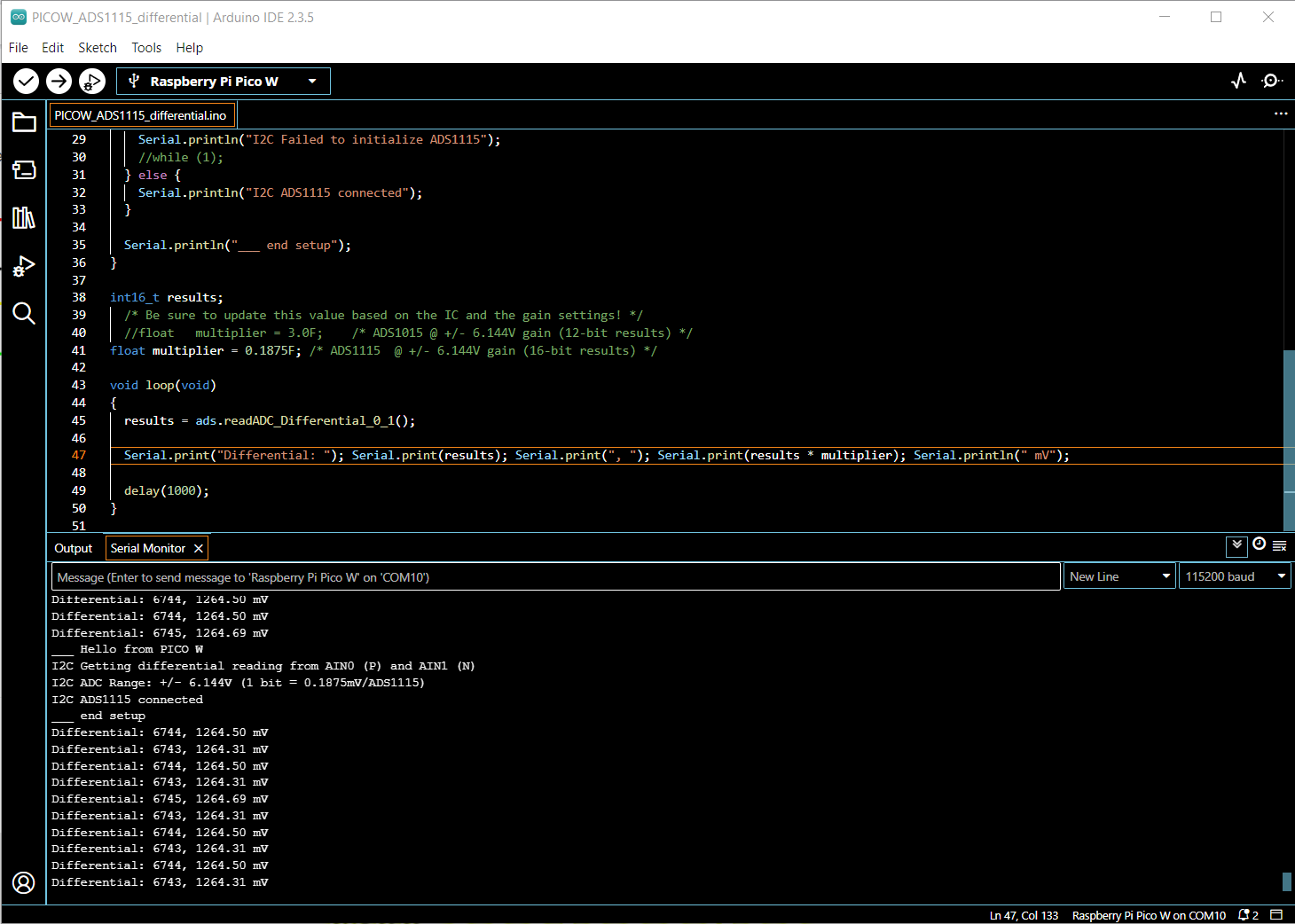1295x924 pixels.
Task: Click 'Raspberry Pi Pico W on COM10' status text
Action: coord(1149,915)
